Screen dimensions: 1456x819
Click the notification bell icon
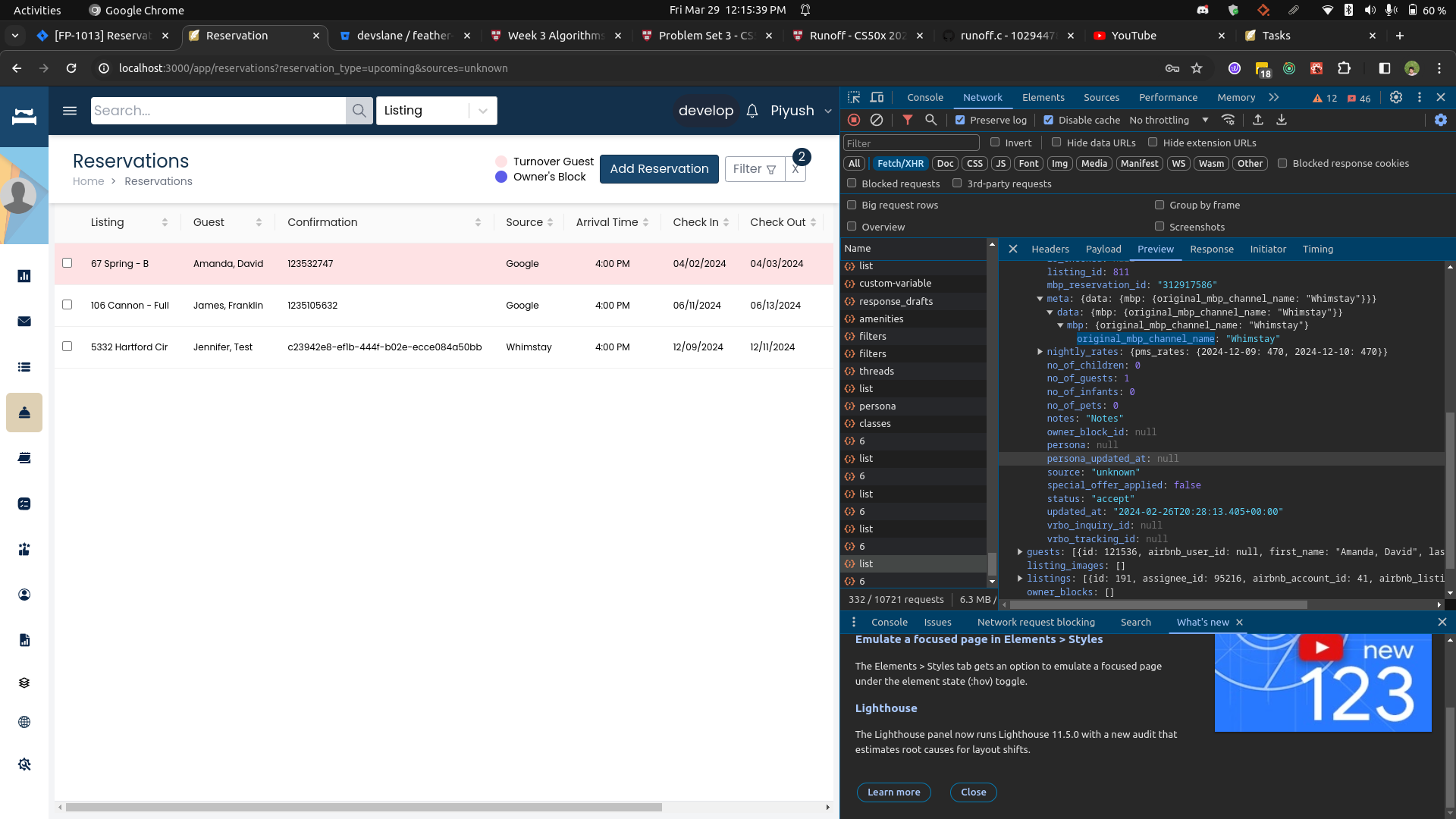tap(752, 111)
